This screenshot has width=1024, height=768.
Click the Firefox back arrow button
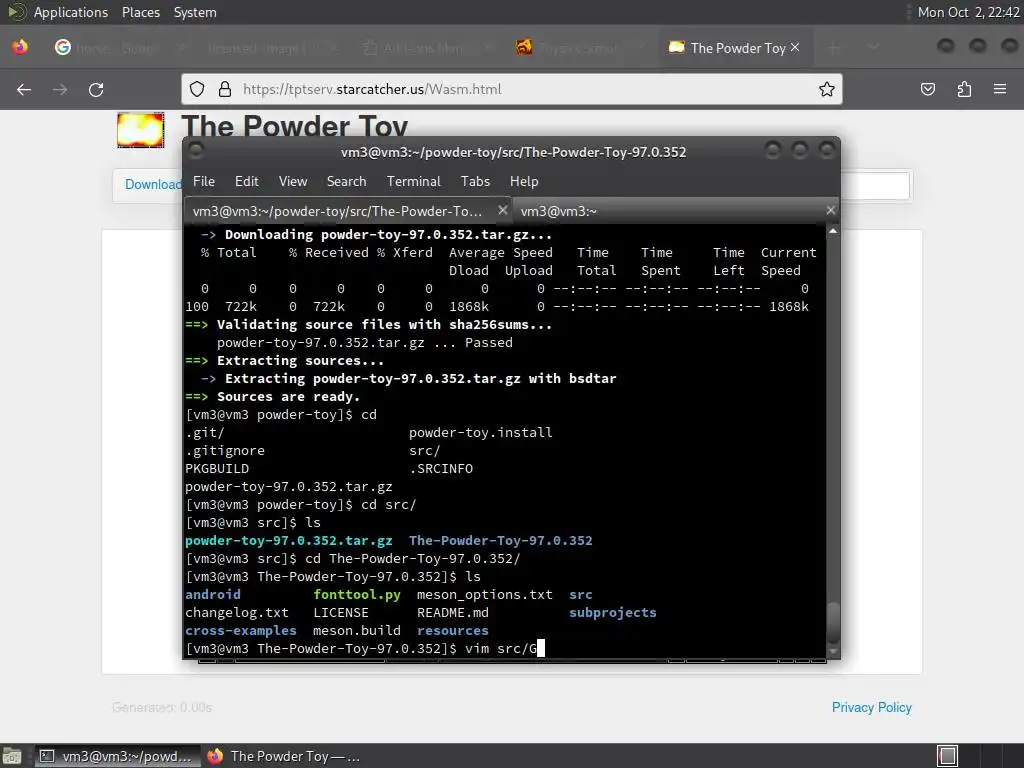[x=24, y=89]
